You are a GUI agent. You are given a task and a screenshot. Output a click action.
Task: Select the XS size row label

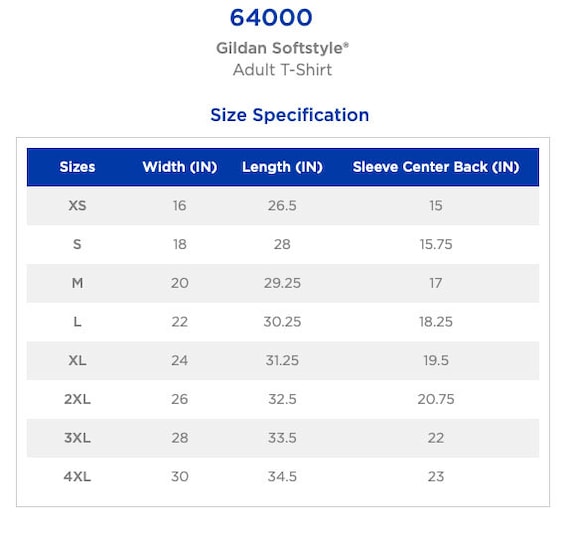pyautogui.click(x=77, y=205)
